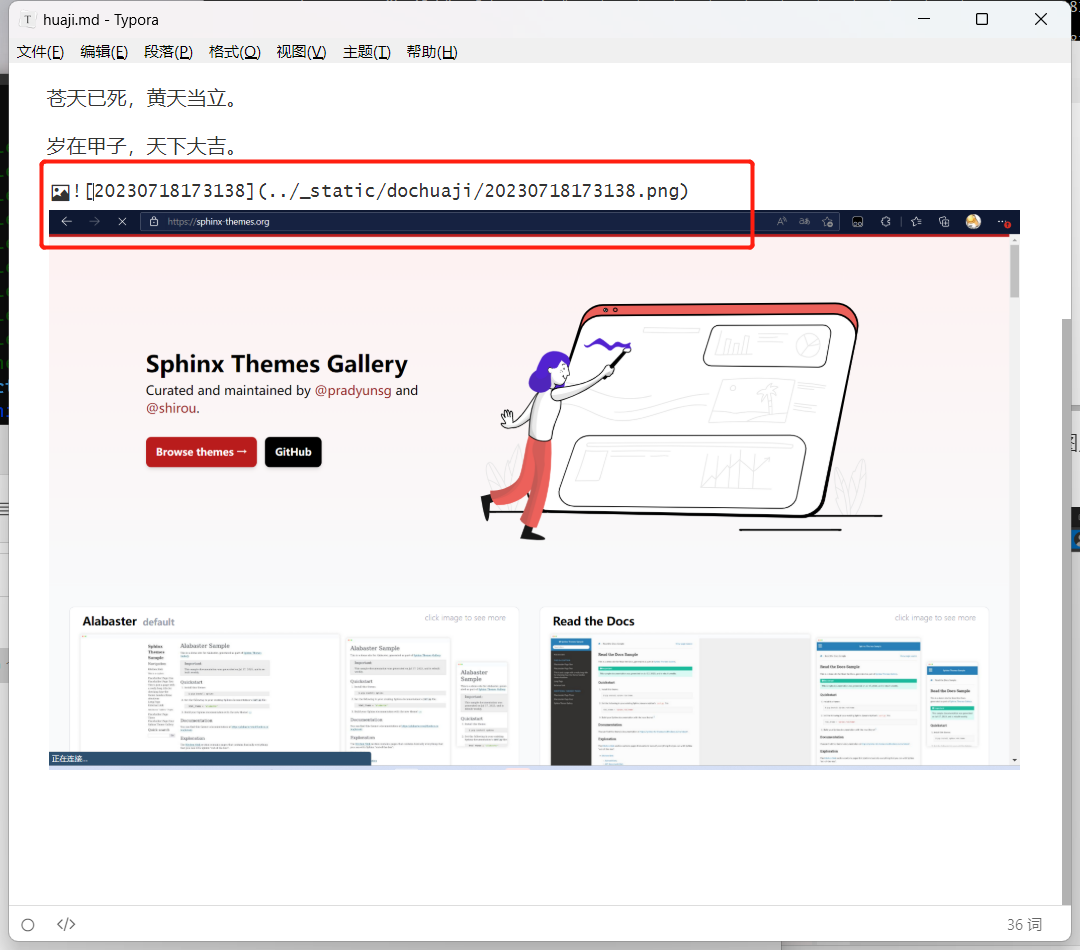Open the 文件(F) menu
The width and height of the screenshot is (1080, 950).
[x=40, y=52]
